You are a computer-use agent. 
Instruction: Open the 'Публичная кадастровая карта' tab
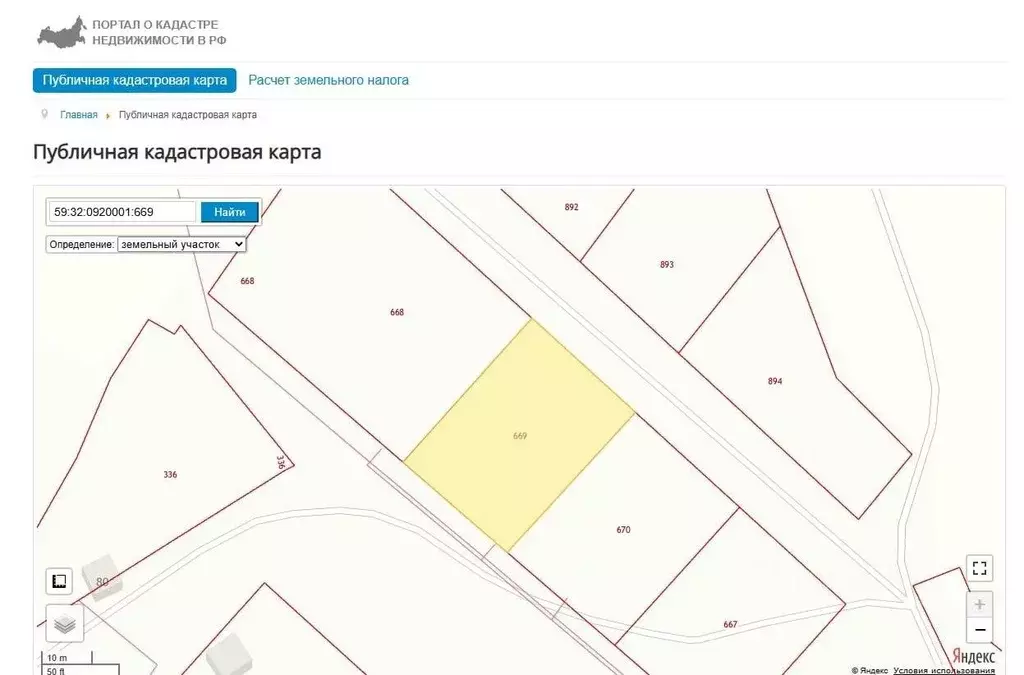pyautogui.click(x=134, y=80)
